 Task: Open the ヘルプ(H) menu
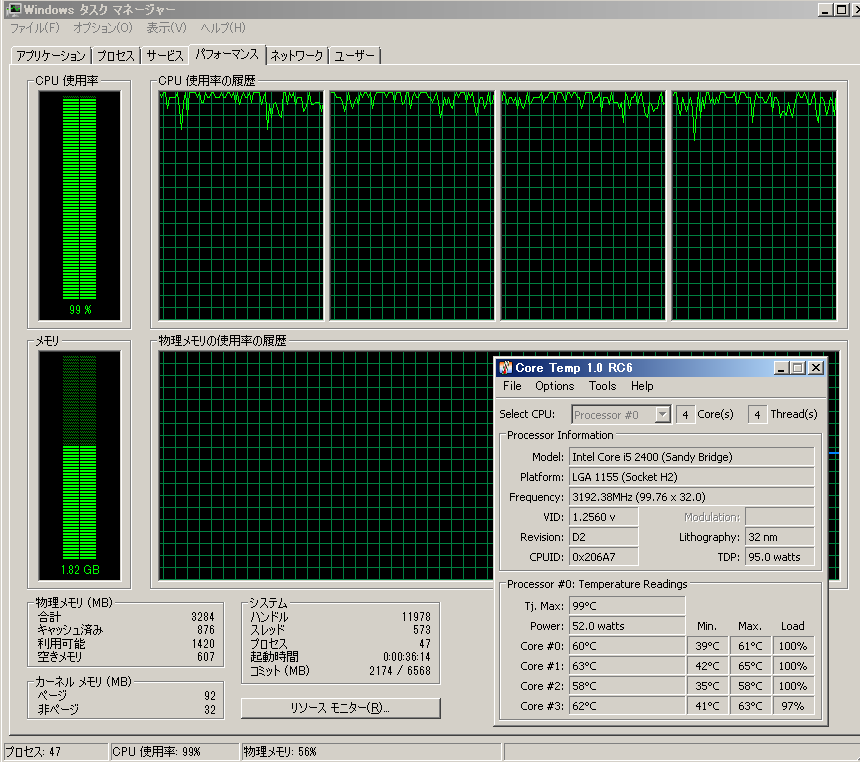click(223, 27)
